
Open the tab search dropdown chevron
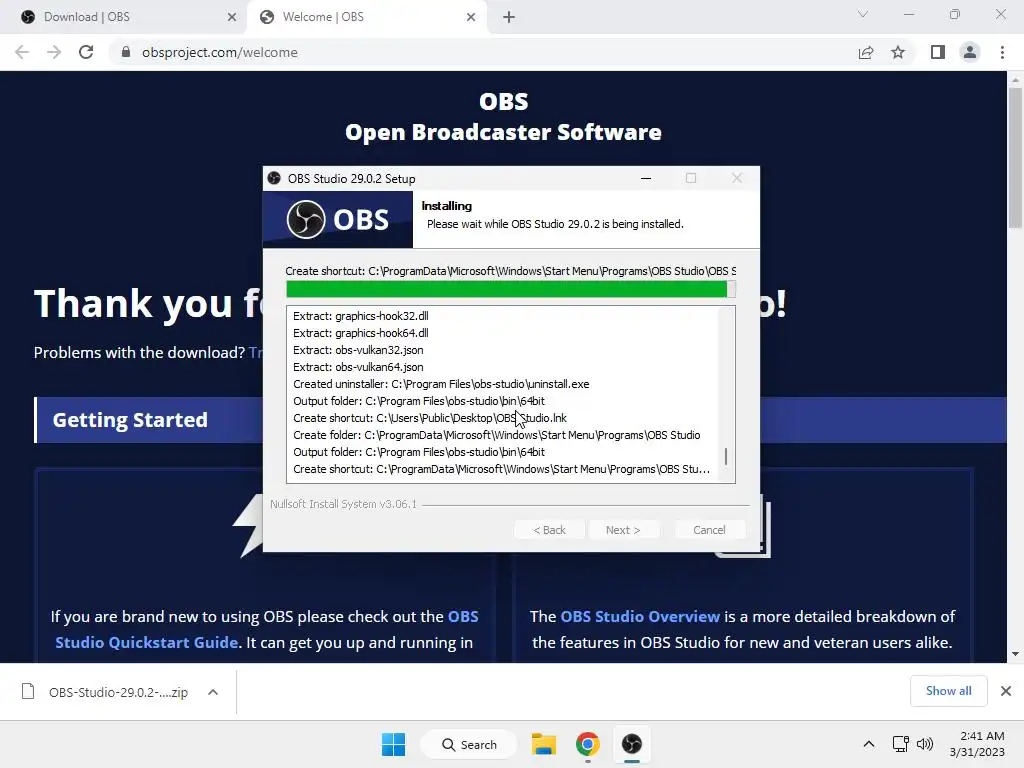point(863,14)
